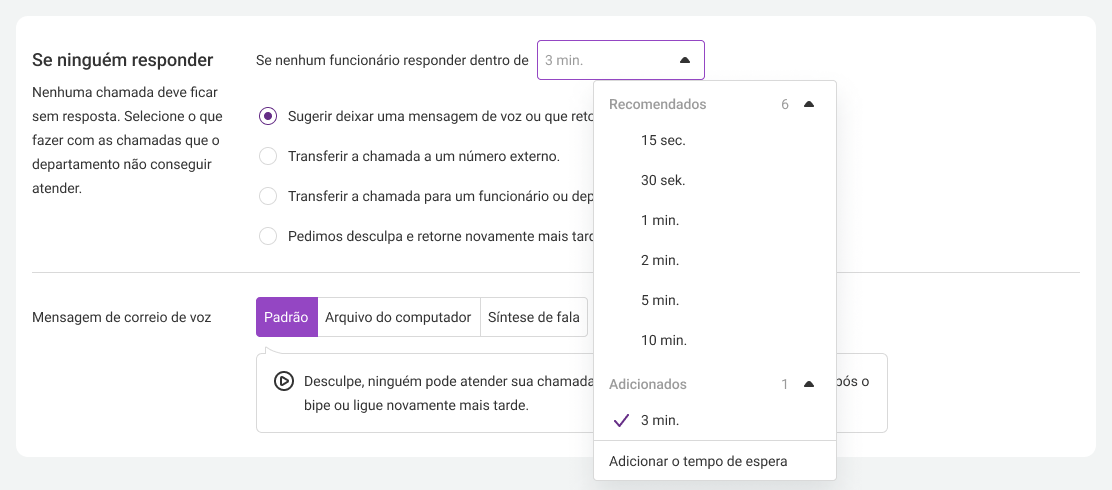Click Adicionar o tempo de espera
1112x490 pixels.
pos(698,462)
